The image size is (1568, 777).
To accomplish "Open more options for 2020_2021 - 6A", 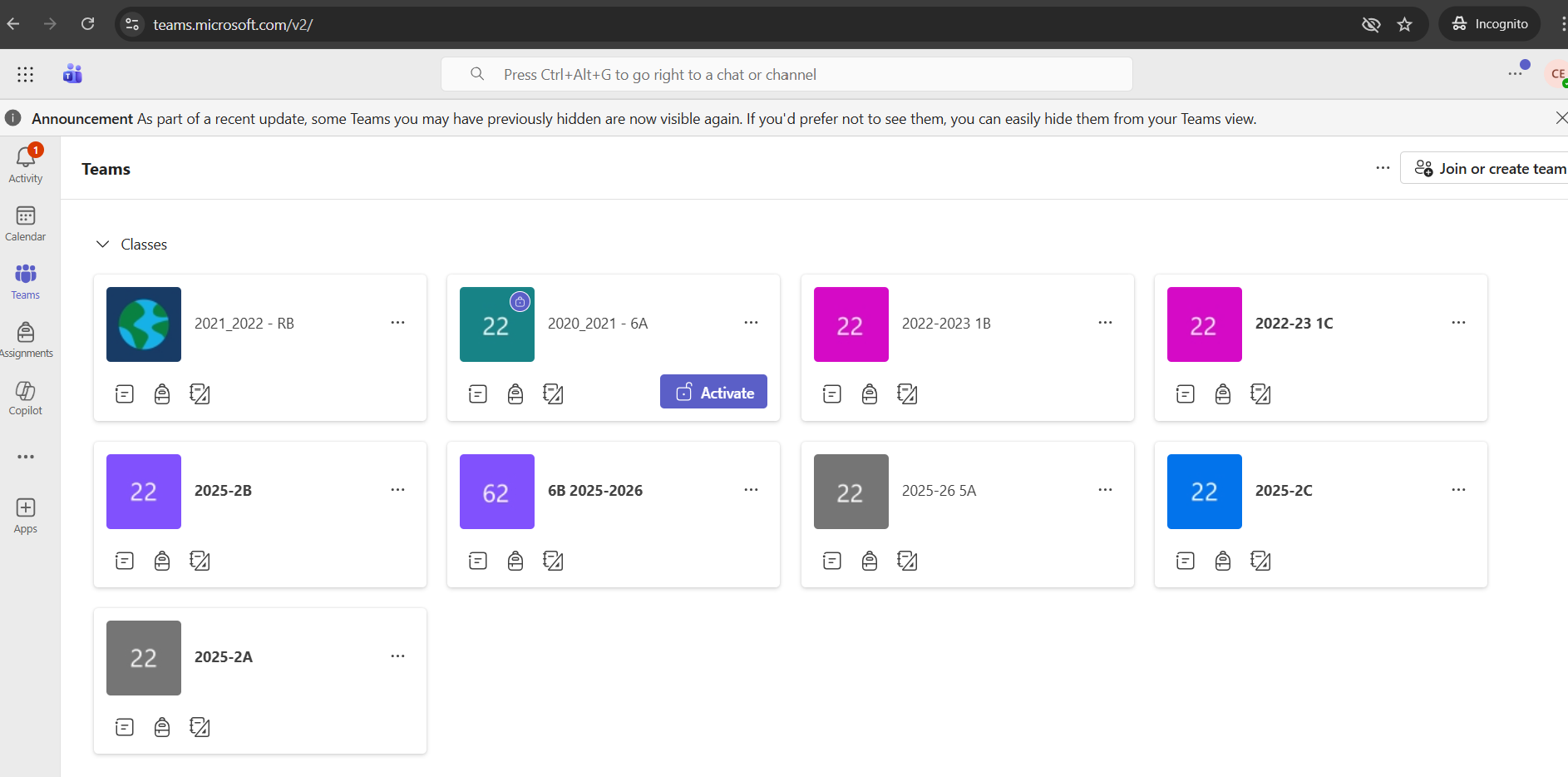I will coord(752,323).
